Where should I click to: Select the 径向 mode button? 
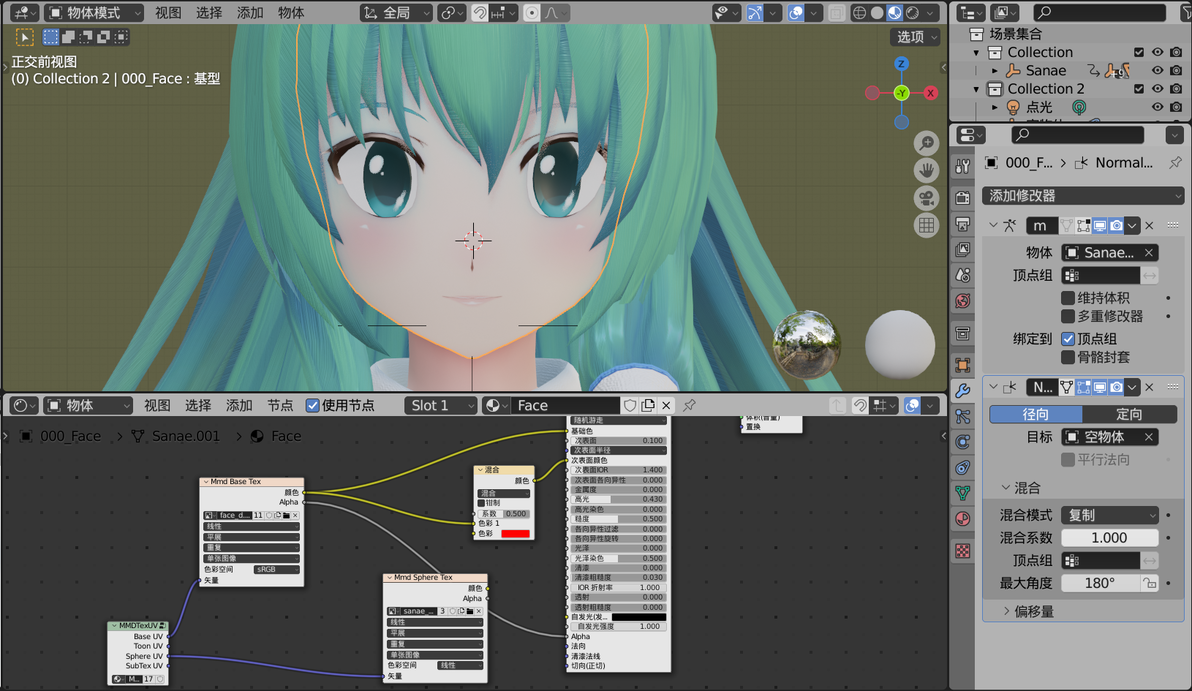point(1035,414)
